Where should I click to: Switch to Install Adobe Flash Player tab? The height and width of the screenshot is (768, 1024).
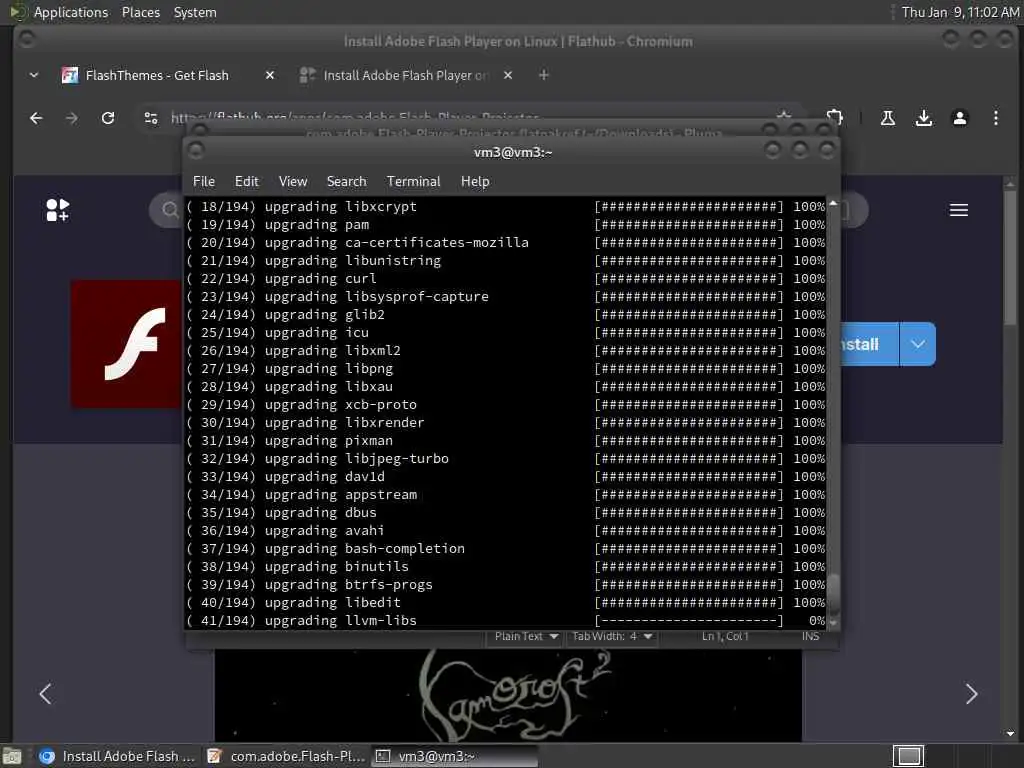pyautogui.click(x=405, y=75)
